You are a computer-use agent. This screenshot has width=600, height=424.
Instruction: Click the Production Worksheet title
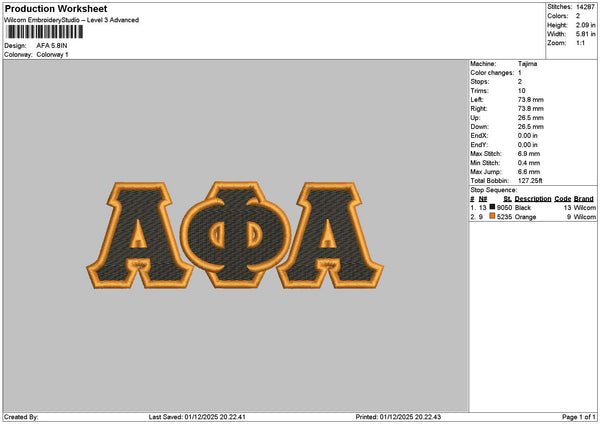click(x=56, y=9)
